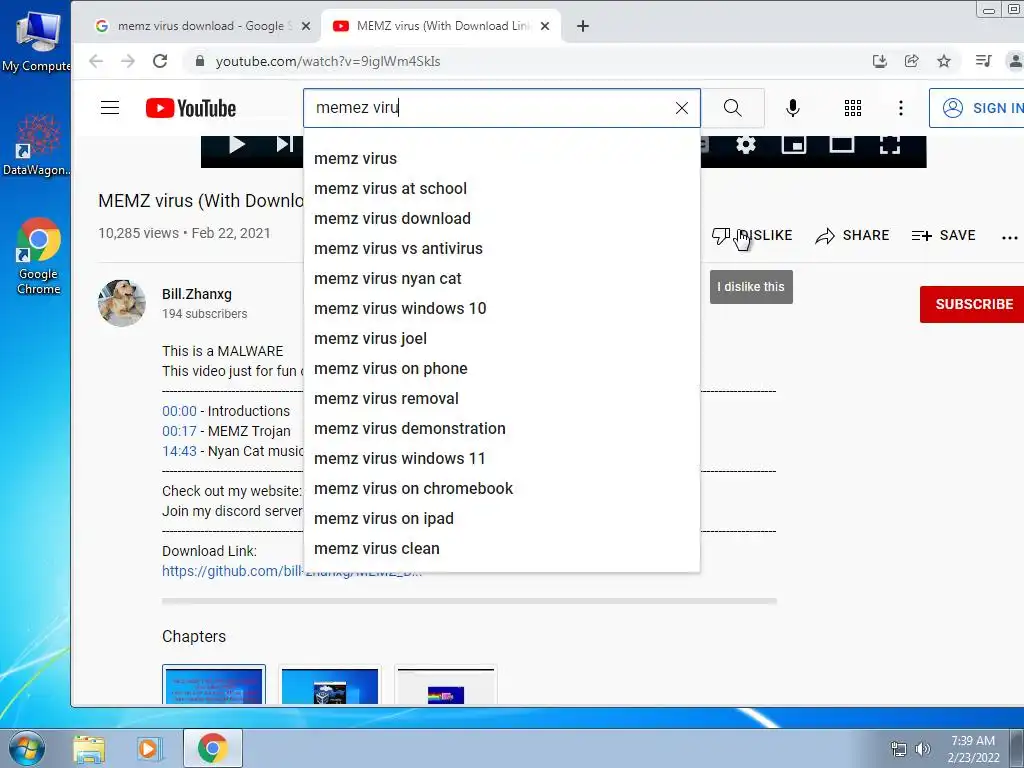1024x768 pixels.
Task: Select the first chapter thumbnail
Action: tap(214, 684)
